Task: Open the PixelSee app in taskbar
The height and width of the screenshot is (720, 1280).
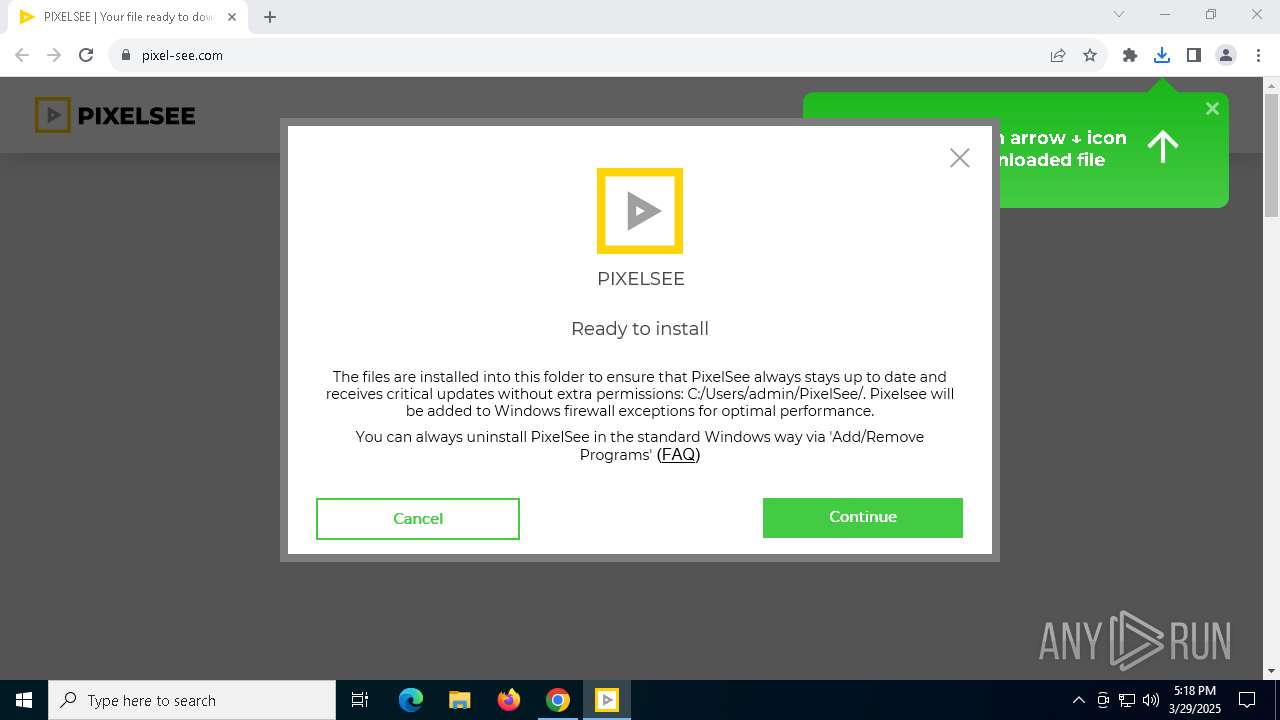Action: (x=607, y=700)
